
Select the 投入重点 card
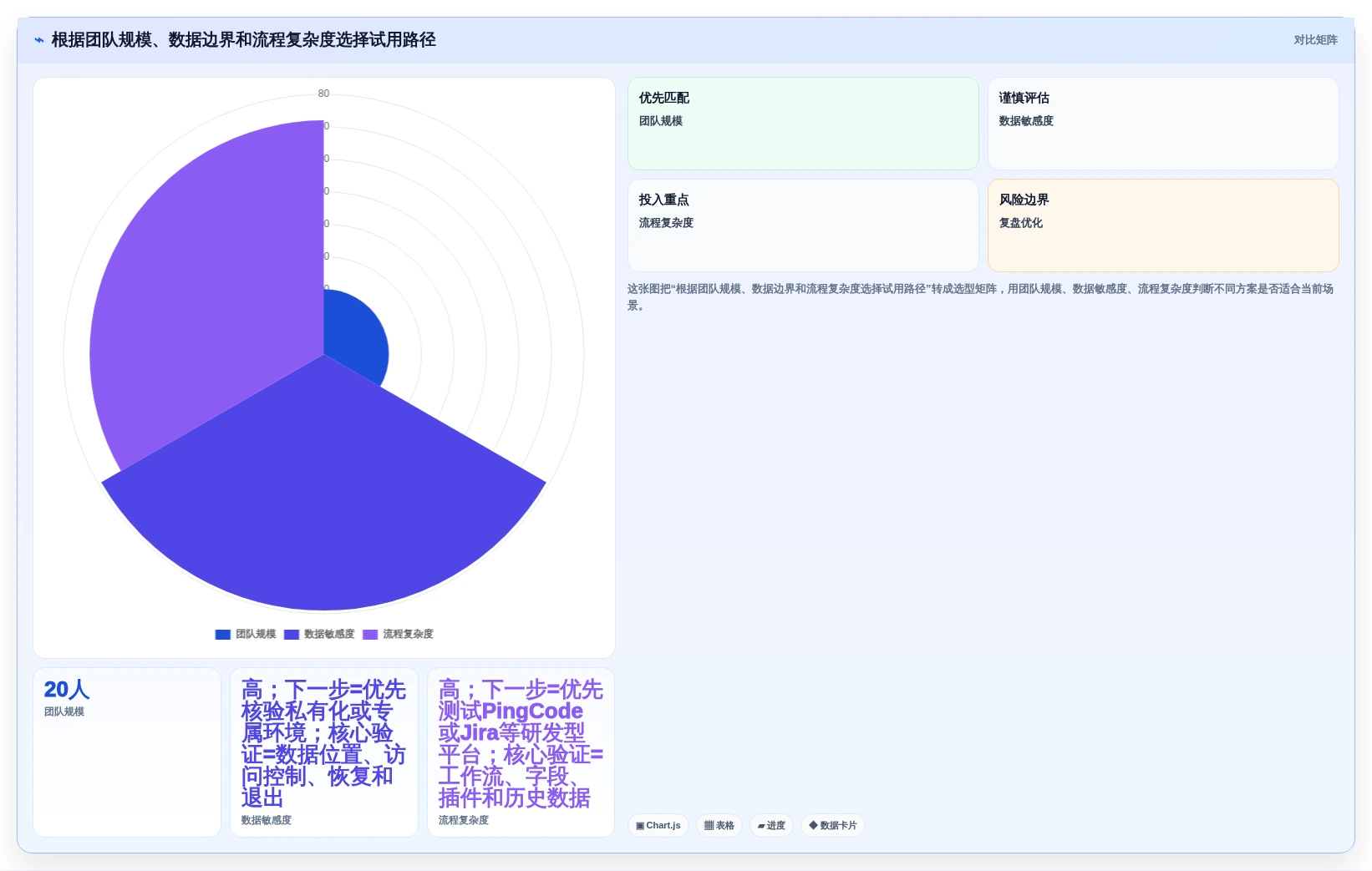803,225
